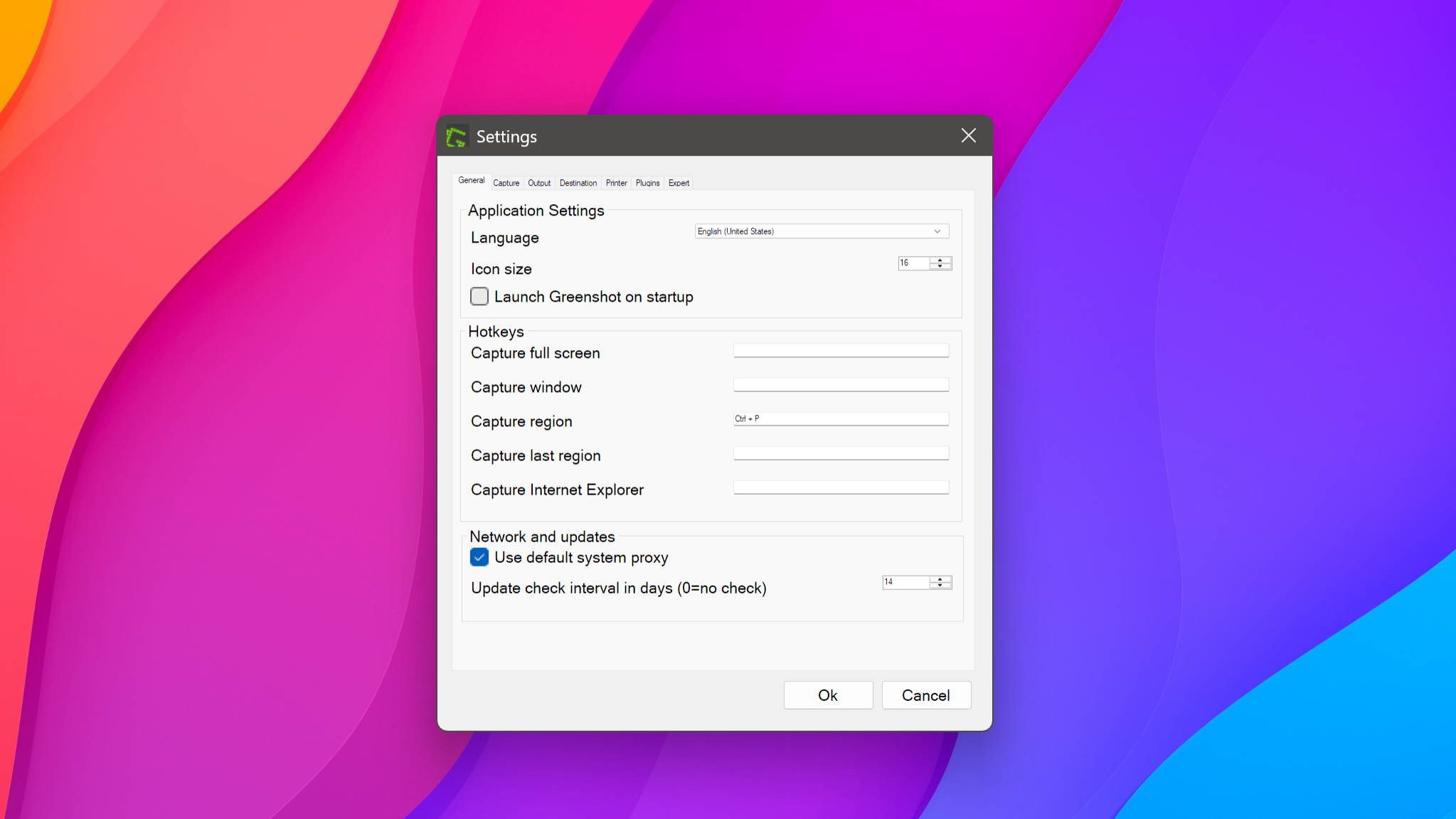The width and height of the screenshot is (1456, 819).
Task: Click the Cancel button
Action: click(x=926, y=695)
